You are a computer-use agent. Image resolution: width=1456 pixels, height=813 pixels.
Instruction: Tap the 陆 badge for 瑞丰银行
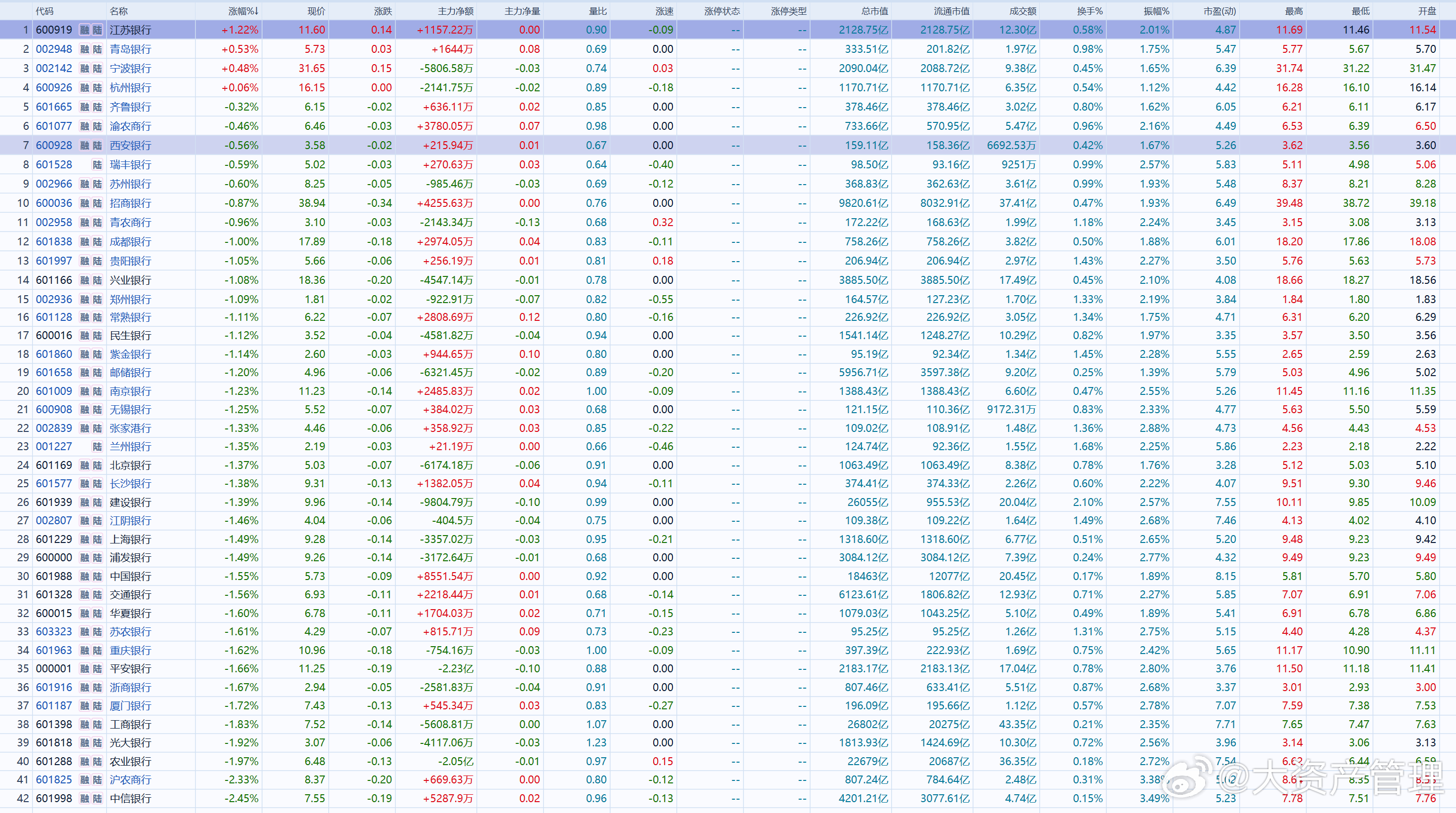pyautogui.click(x=97, y=164)
